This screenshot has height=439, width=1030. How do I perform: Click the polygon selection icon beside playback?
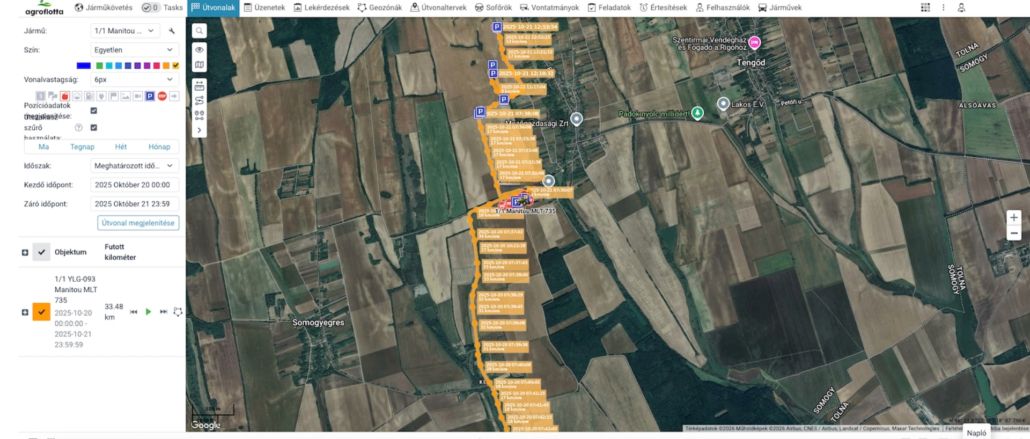pos(178,312)
